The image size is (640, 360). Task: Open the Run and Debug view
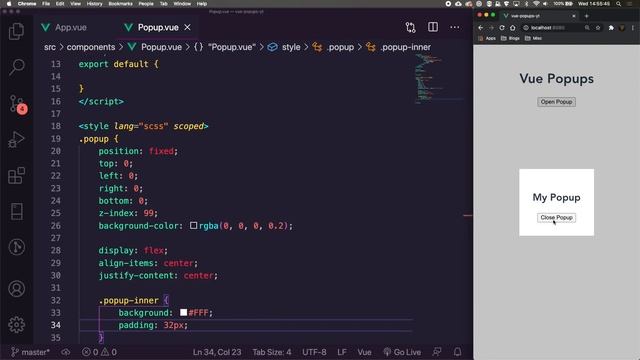coord(16,140)
